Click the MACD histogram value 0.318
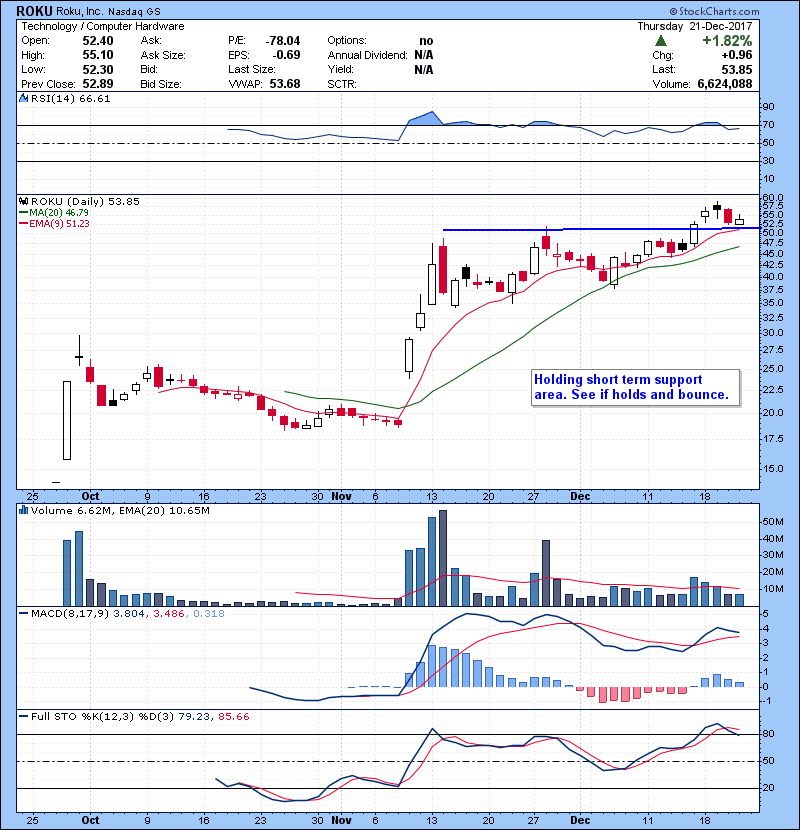The width and height of the screenshot is (800, 830). click(209, 614)
